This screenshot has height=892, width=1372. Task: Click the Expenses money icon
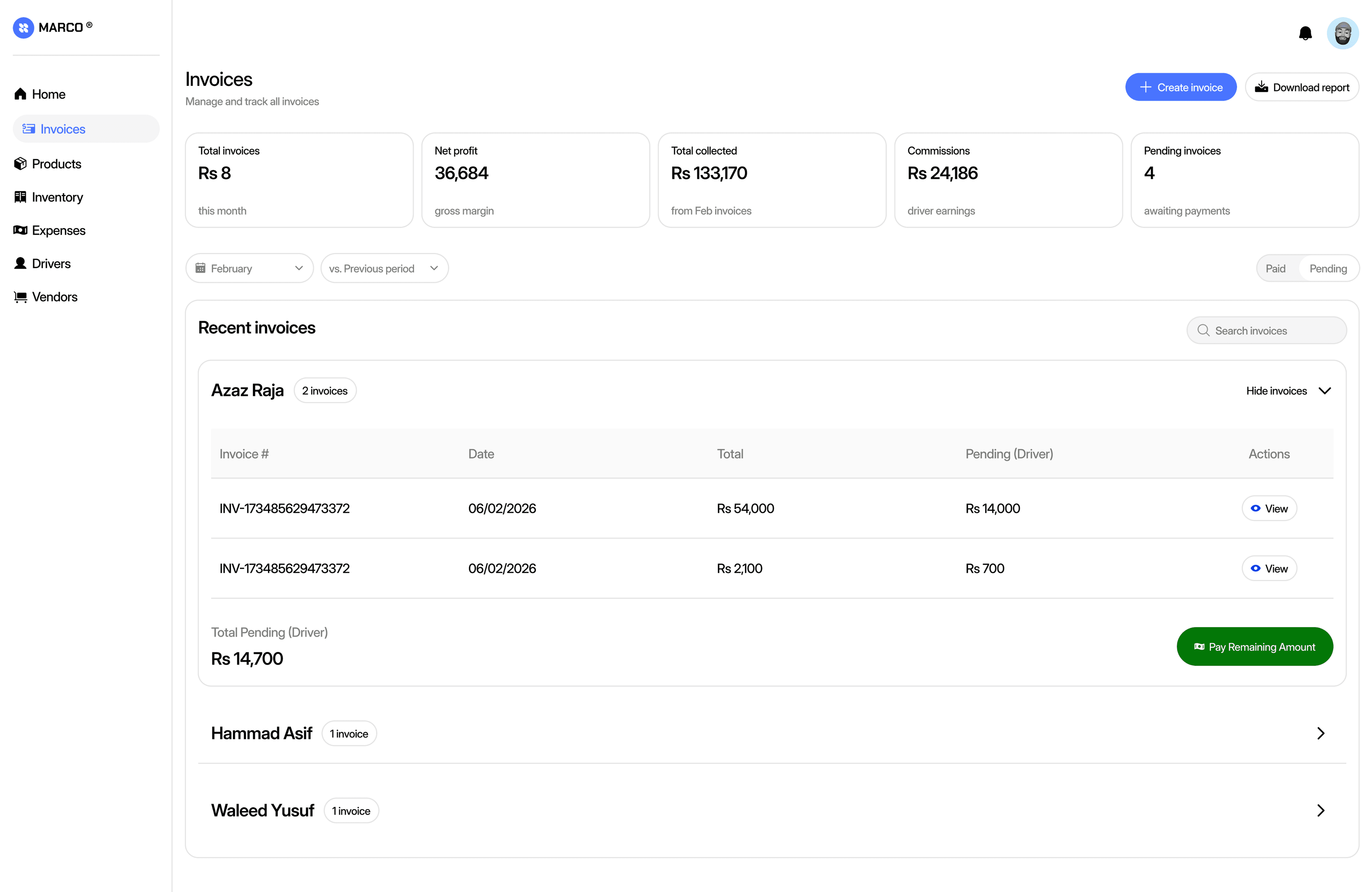point(21,230)
